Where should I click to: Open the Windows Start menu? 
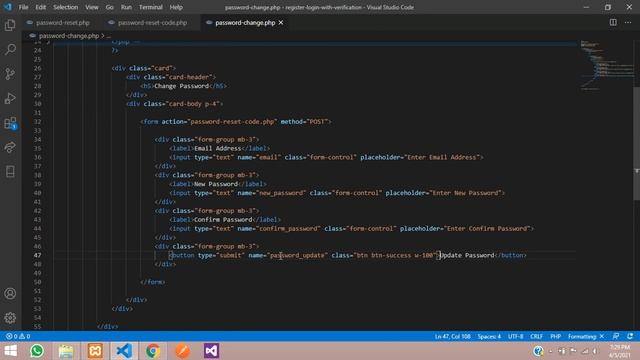point(10,351)
